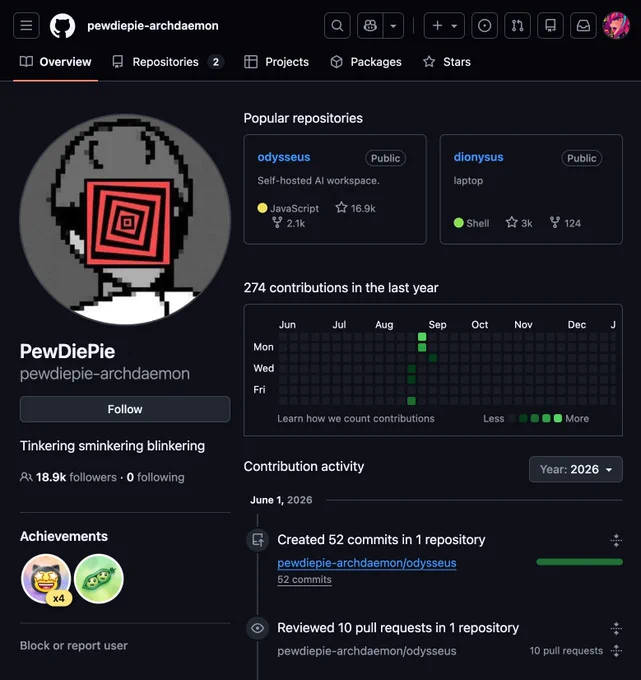
Task: Click the large PewDiePie profile picture
Action: [x=125, y=219]
